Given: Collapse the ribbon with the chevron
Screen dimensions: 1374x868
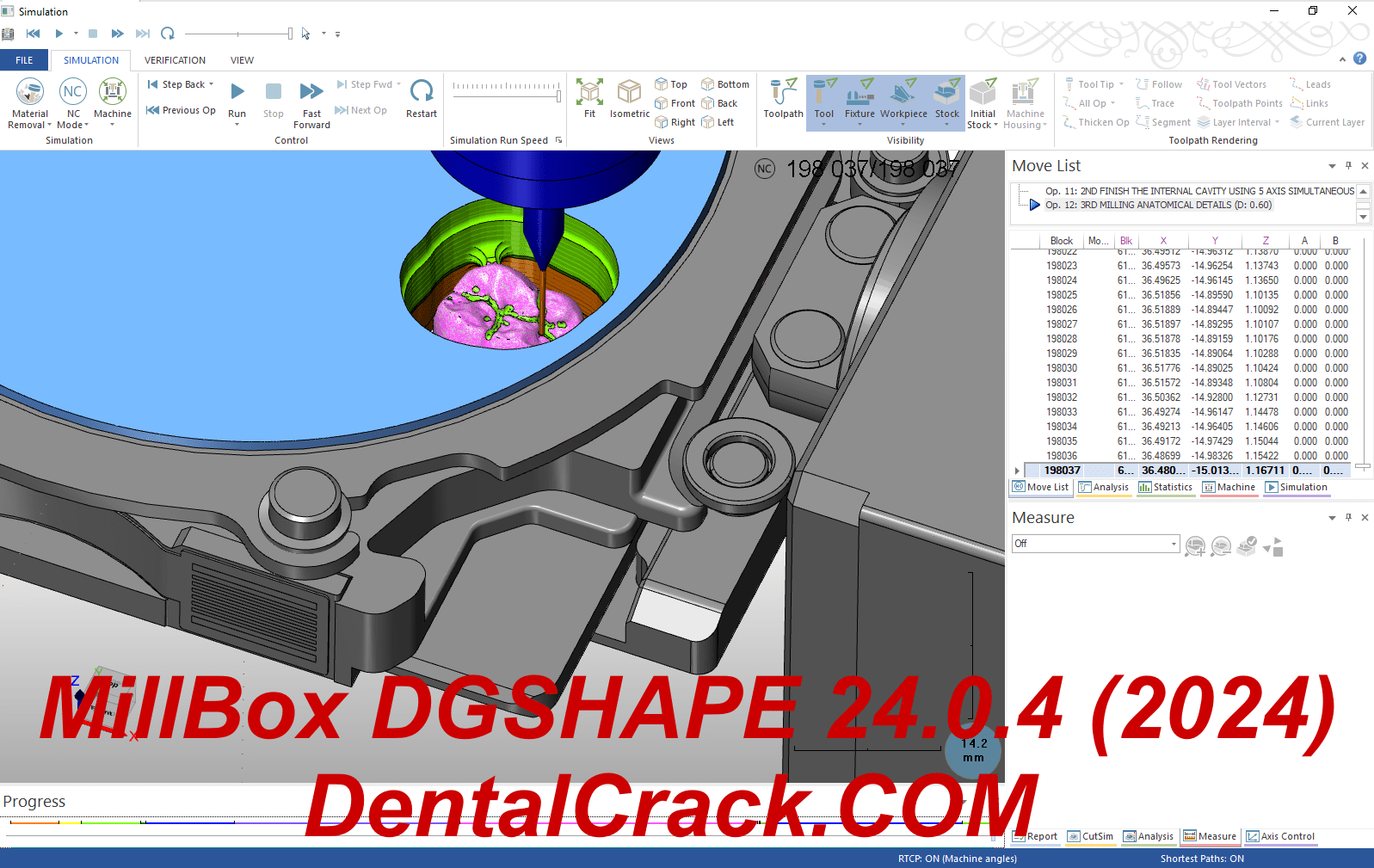Looking at the screenshot, I should (x=1342, y=59).
